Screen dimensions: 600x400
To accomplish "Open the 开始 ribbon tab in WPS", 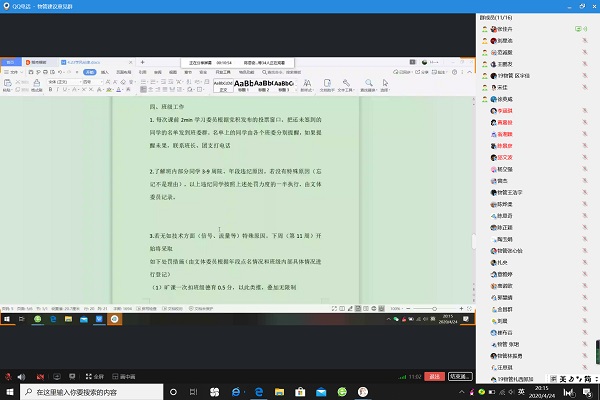I will (x=89, y=72).
